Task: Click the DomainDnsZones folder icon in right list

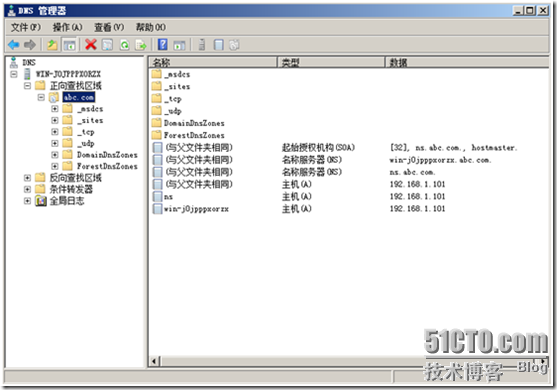Action: [x=156, y=123]
